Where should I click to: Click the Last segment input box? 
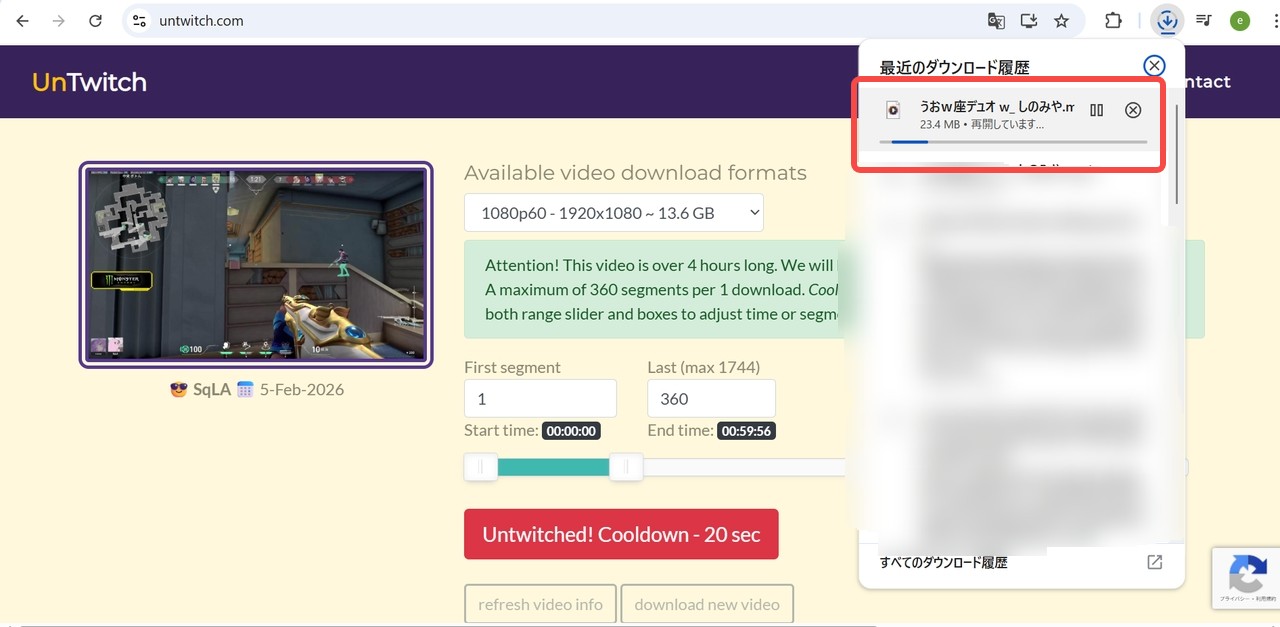pyautogui.click(x=711, y=399)
